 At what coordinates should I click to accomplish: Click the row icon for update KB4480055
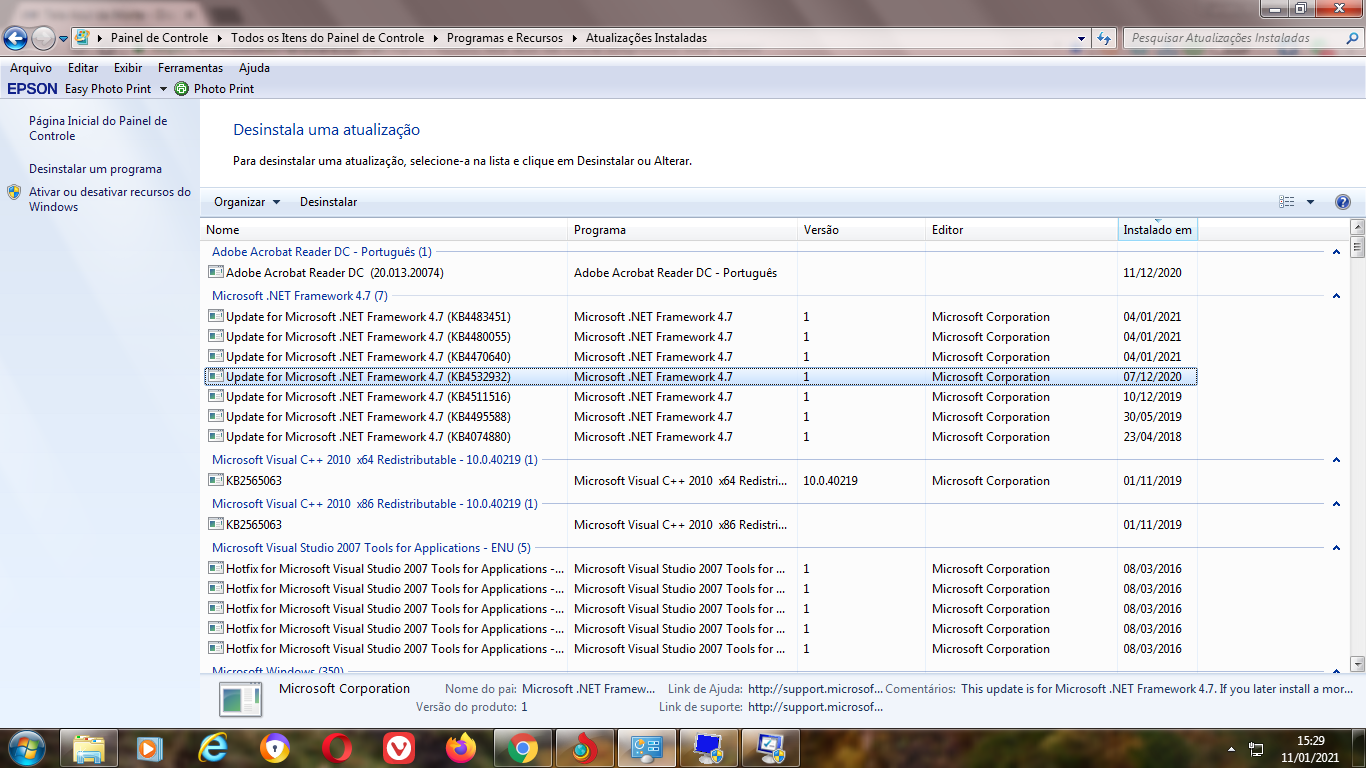point(216,336)
